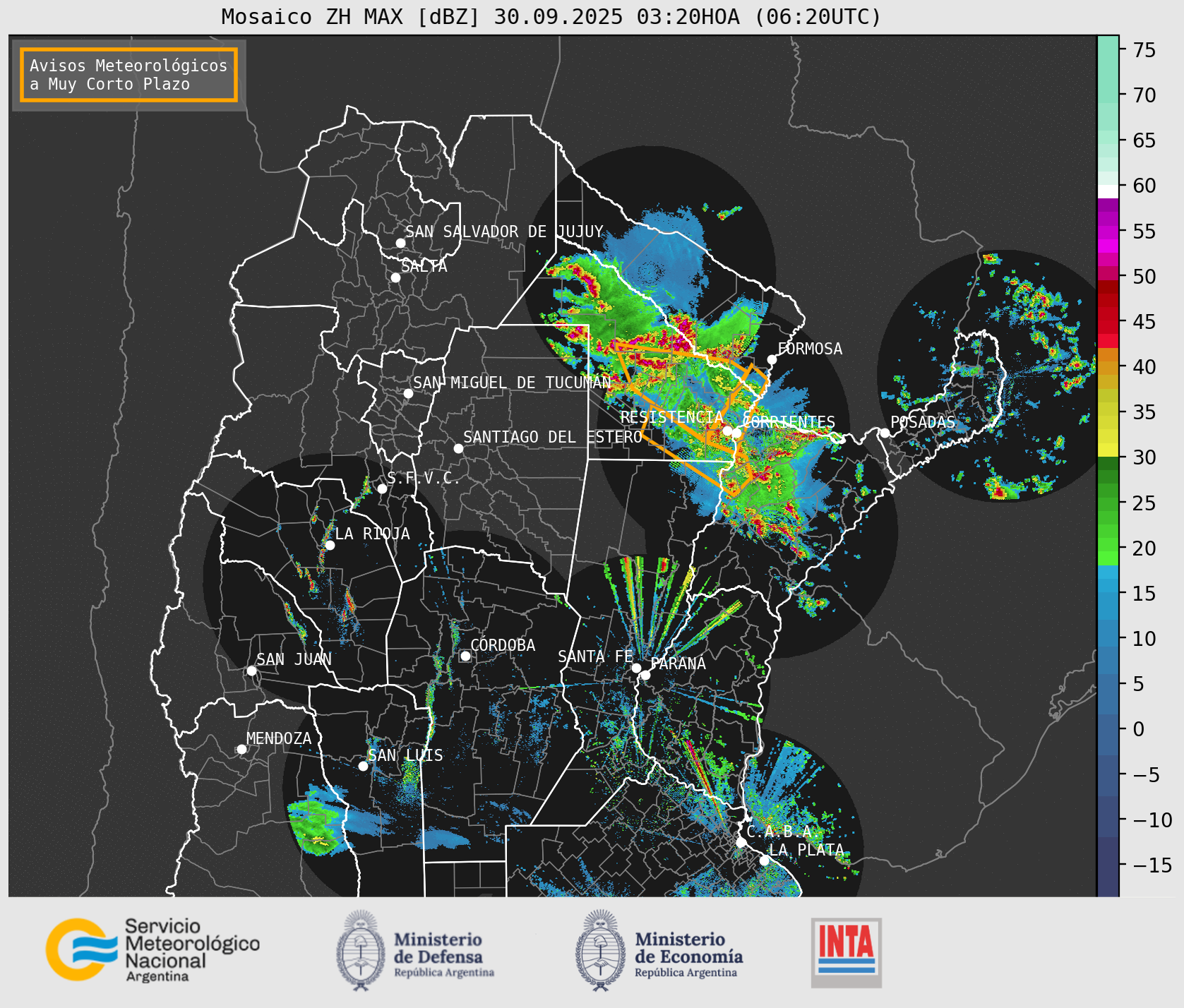Click the Avisos Meteorológicos a Muy Corto Plazo legend box
This screenshot has width=1184, height=1008.
[x=128, y=75]
